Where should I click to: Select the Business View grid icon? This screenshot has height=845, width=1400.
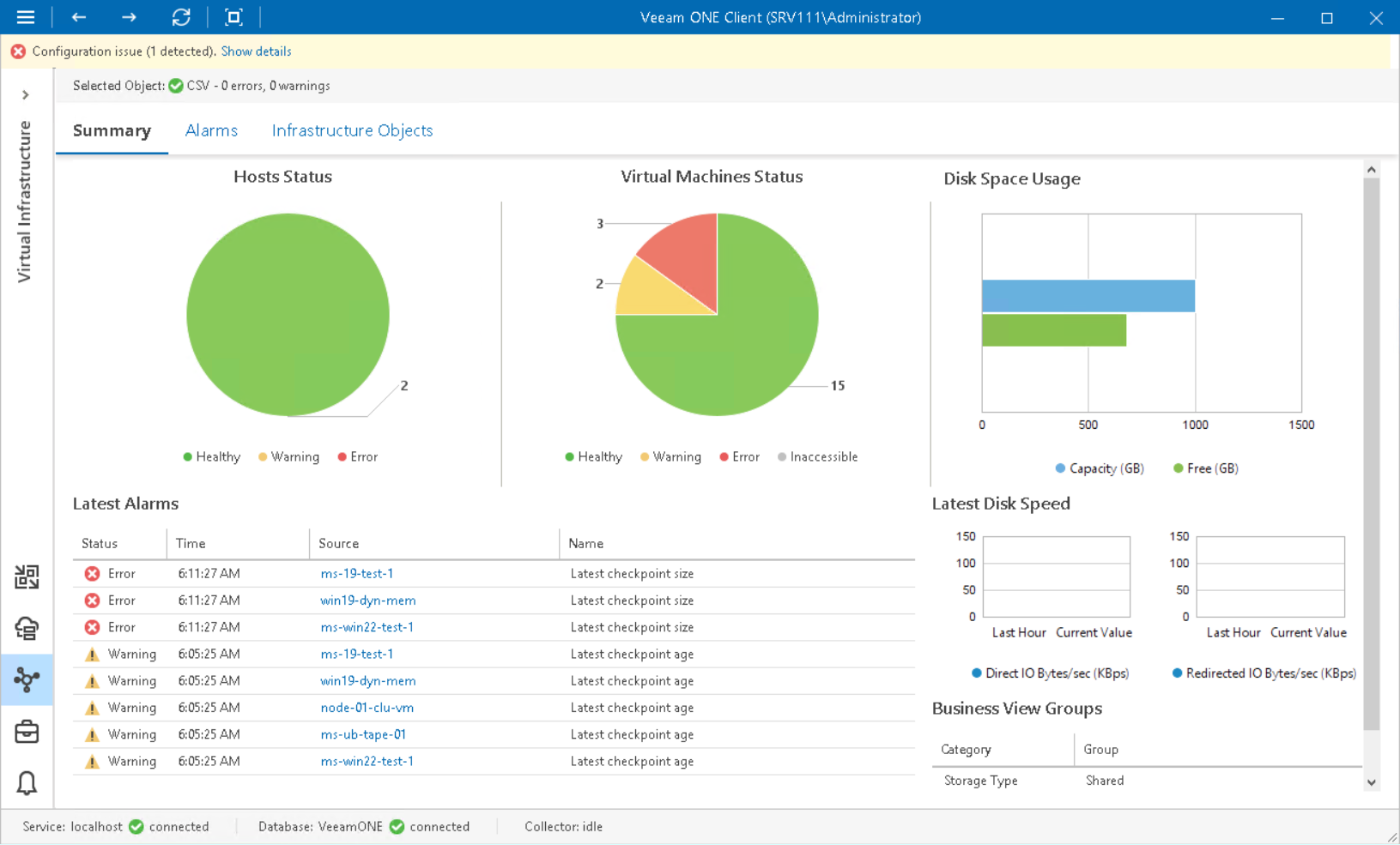[27, 577]
